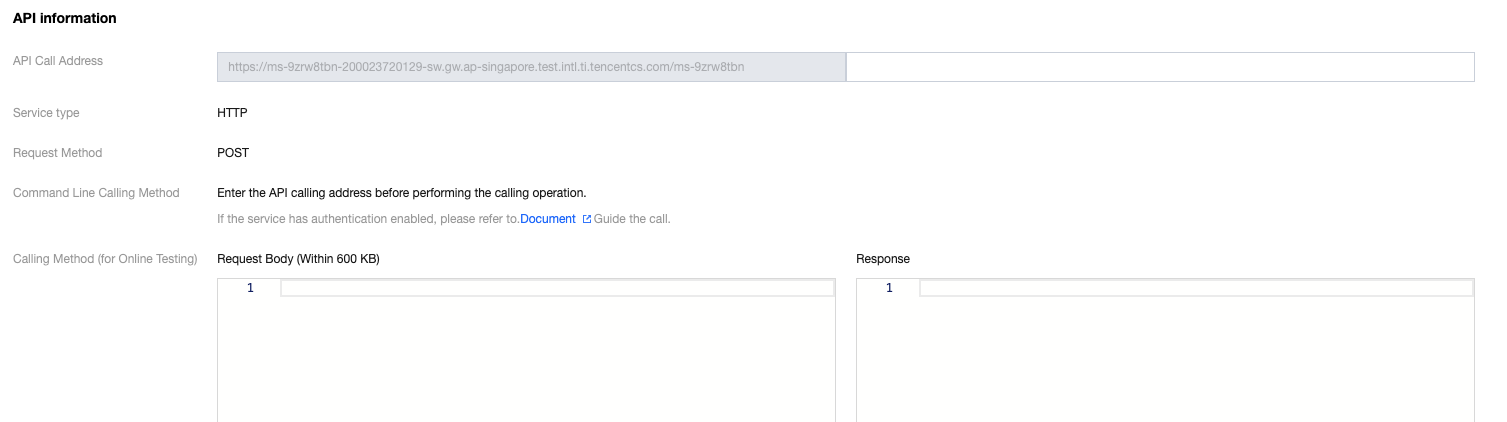Viewport: 1507px width, 422px height.
Task: Focus the first line of Response editor
Action: (1195, 288)
